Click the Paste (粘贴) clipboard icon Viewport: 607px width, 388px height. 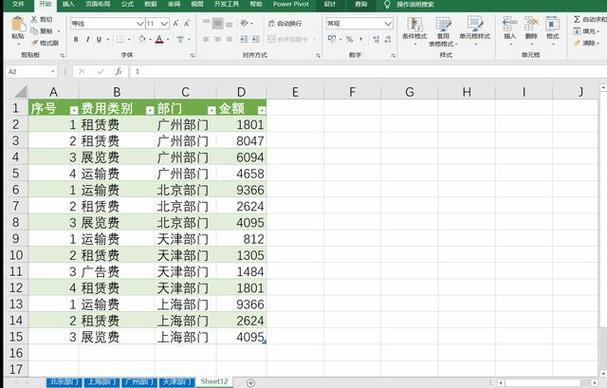click(x=18, y=24)
